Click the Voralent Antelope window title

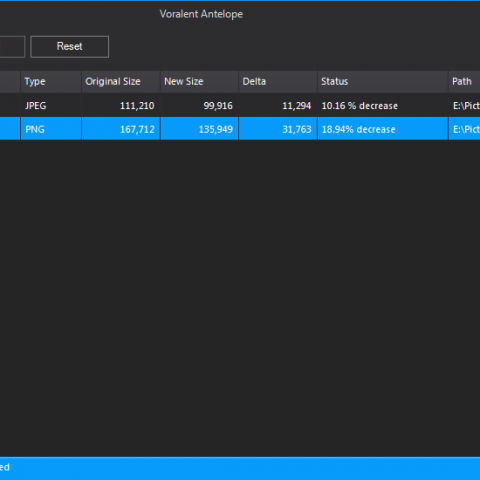(x=201, y=14)
